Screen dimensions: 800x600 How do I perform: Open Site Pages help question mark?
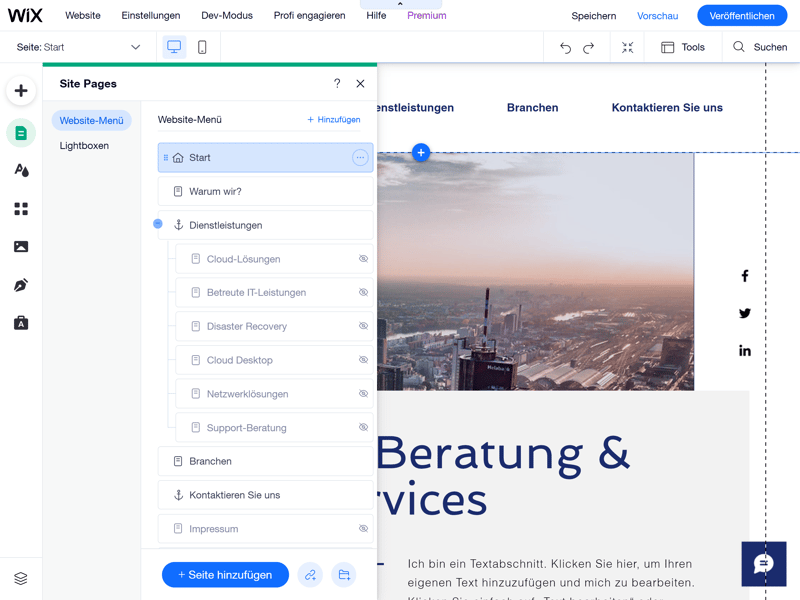tap(337, 83)
